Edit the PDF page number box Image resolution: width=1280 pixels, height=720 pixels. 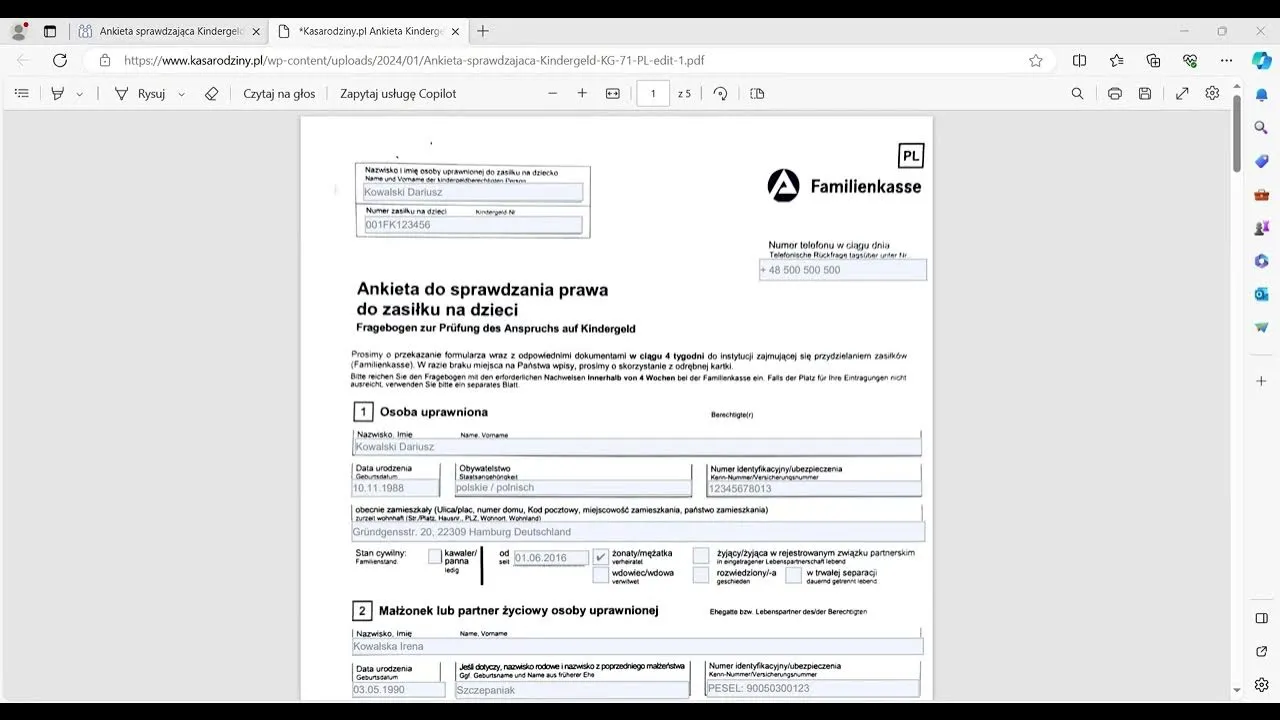tap(653, 93)
